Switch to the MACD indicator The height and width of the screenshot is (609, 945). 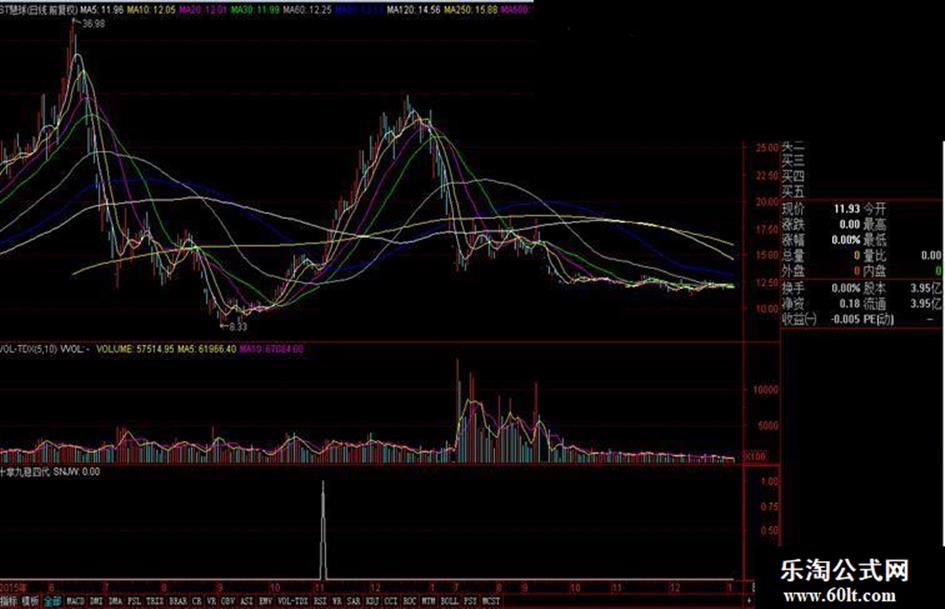[75, 601]
